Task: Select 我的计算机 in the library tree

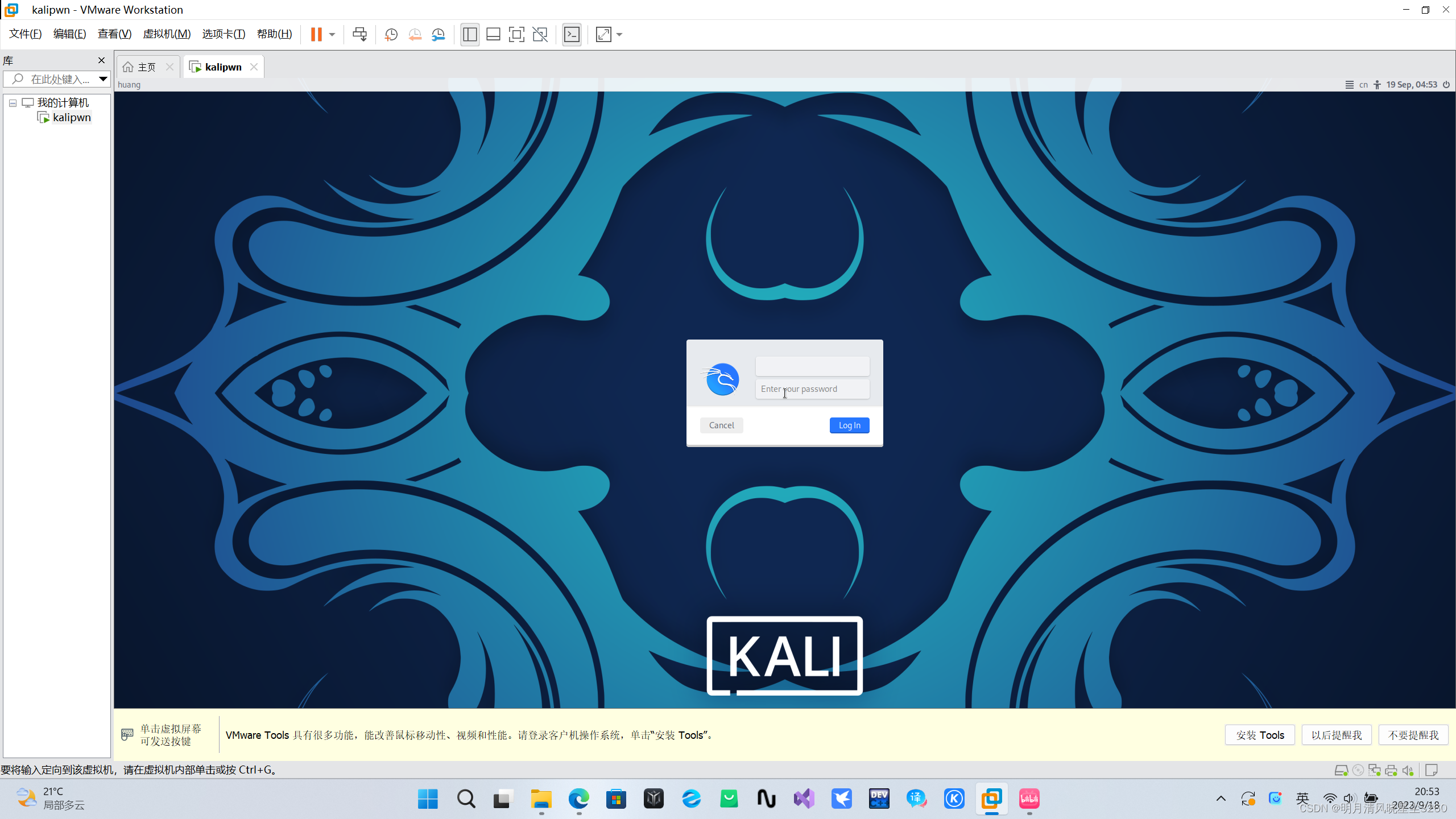Action: coord(63,103)
